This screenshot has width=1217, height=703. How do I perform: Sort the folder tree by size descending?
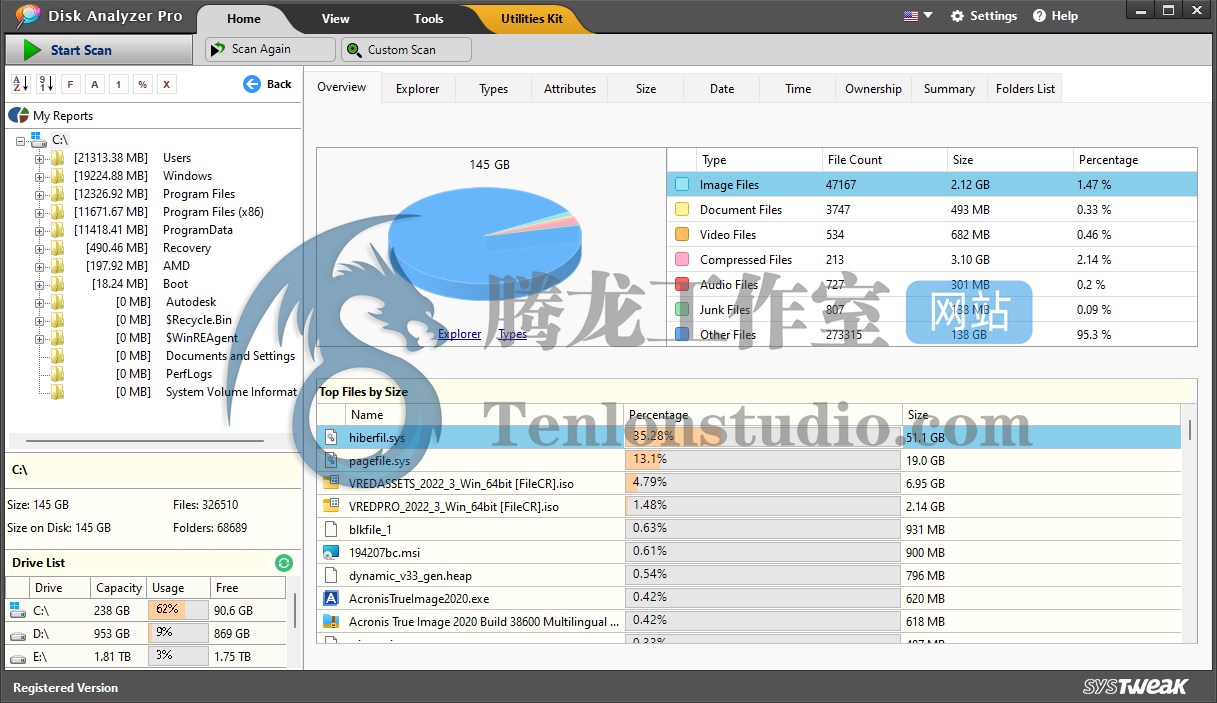(x=46, y=84)
